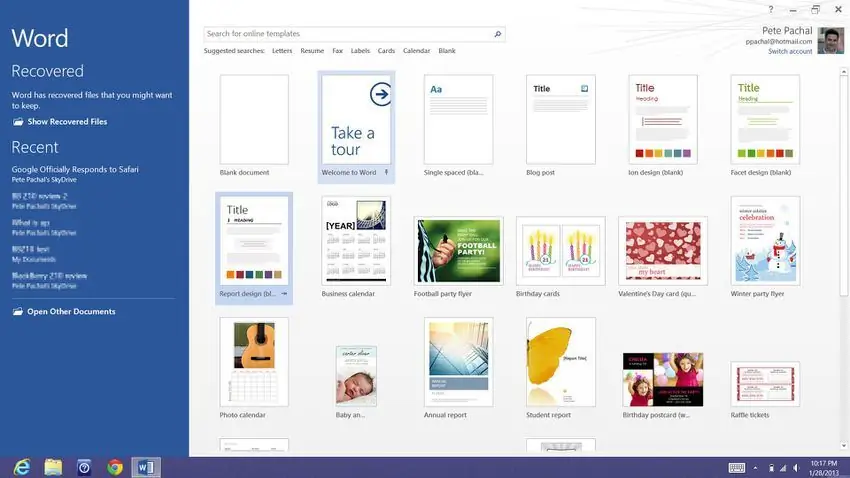Viewport: 850px width, 478px height.
Task: Click the Switch account link
Action: 790,51
